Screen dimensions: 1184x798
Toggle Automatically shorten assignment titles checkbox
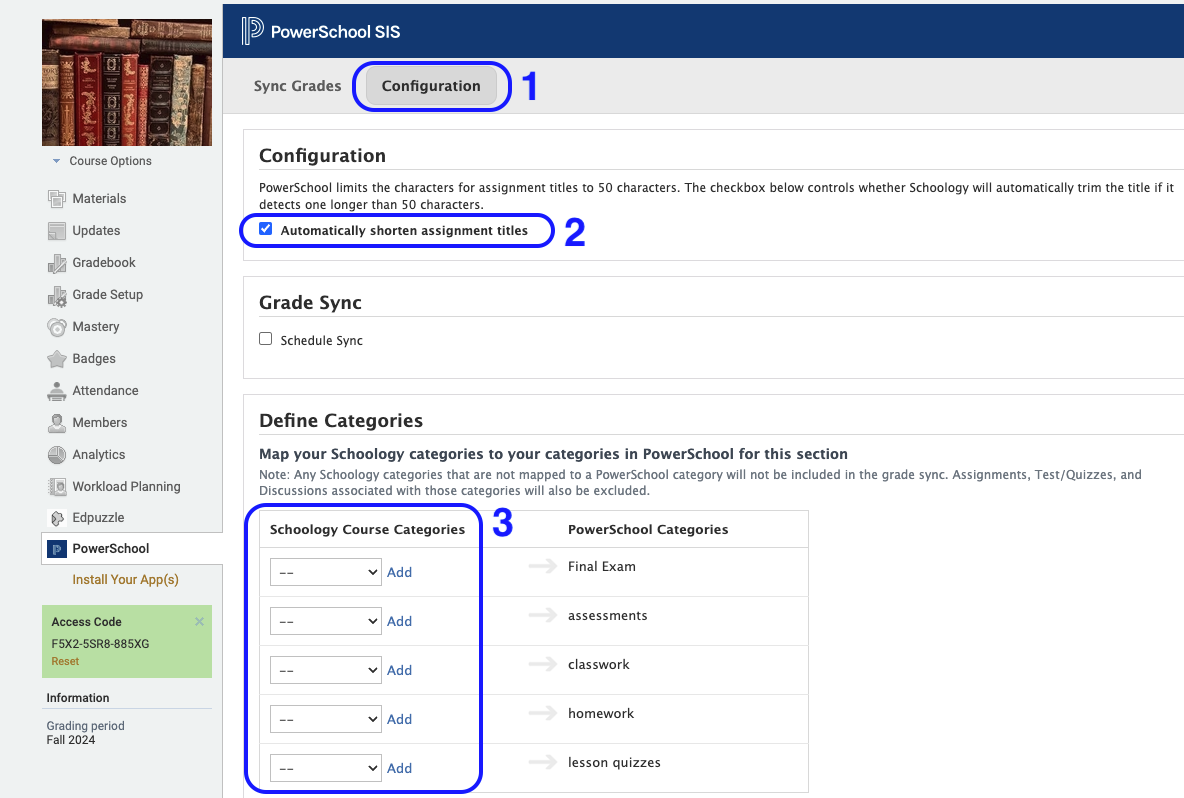[266, 229]
